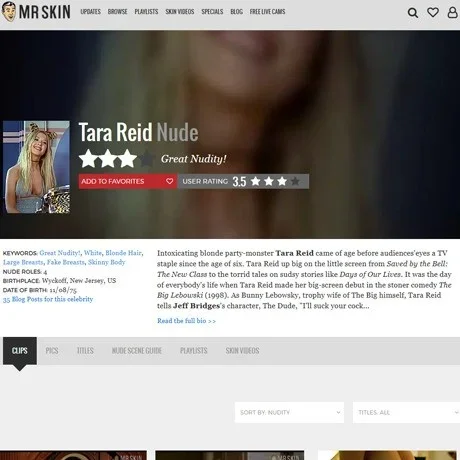
Task: Open Skin Videos in top navigation
Action: tap(180, 12)
